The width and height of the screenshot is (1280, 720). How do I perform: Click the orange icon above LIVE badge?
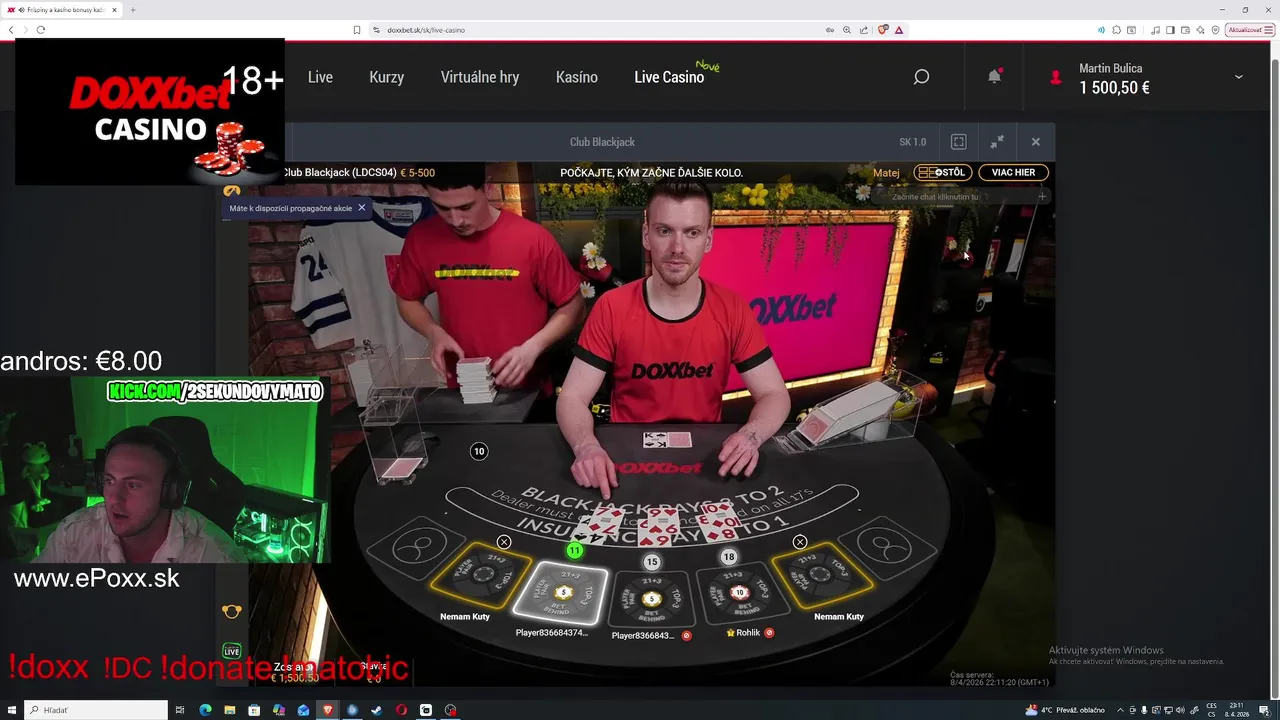click(232, 611)
